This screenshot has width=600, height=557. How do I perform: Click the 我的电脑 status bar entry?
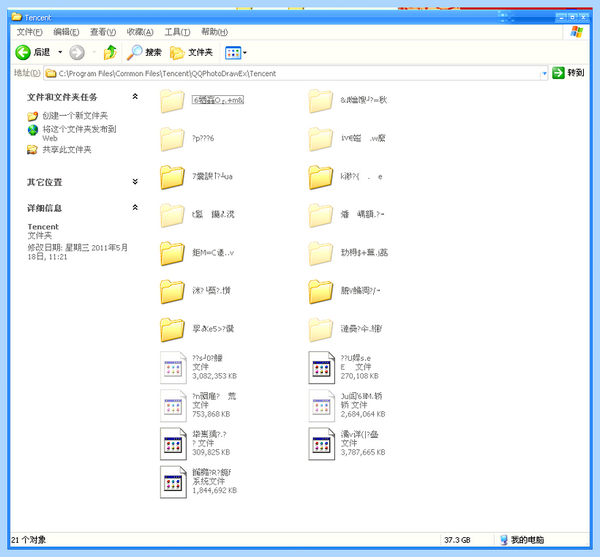click(522, 540)
